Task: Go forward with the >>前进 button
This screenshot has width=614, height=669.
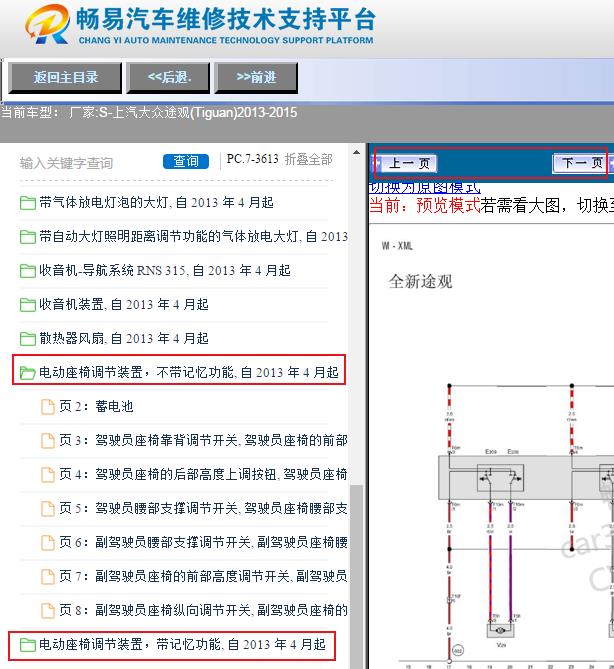Action: (256, 77)
